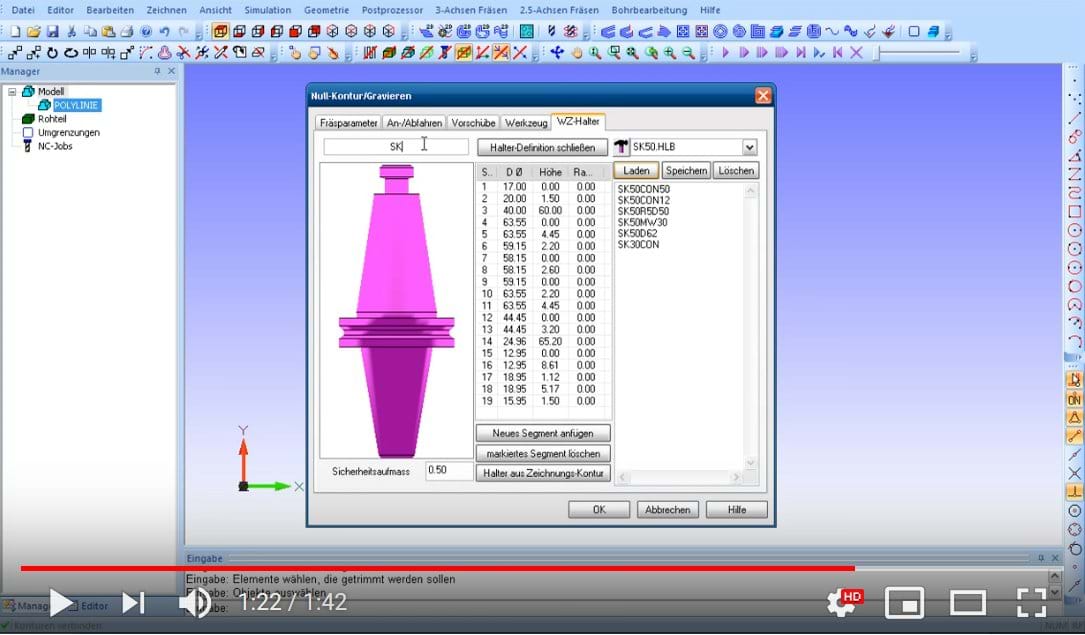
Task: Select SK50CON50 in the holder list
Action: [x=644, y=189]
